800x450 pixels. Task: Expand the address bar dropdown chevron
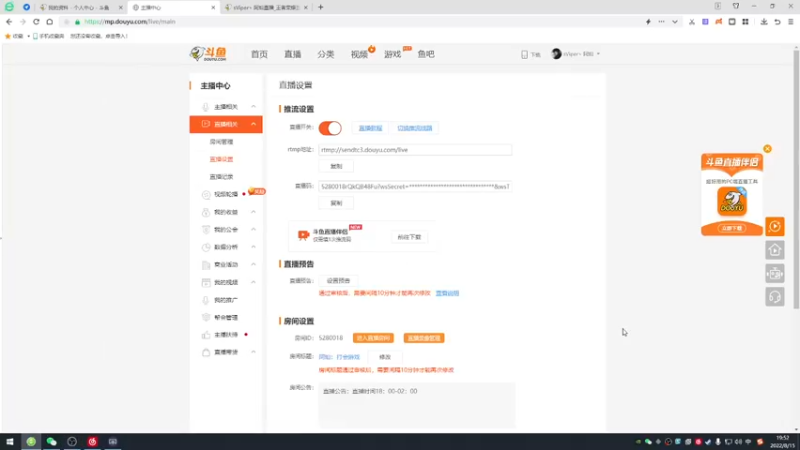(674, 22)
